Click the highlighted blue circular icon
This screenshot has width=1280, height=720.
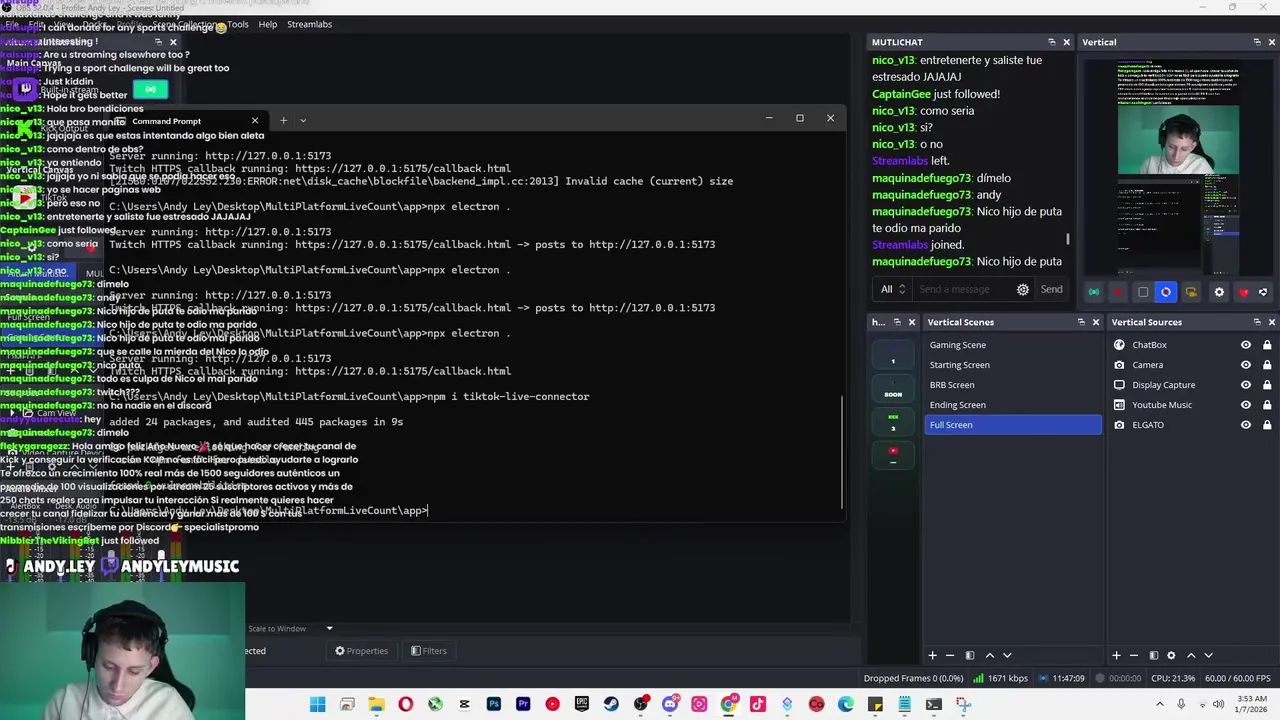pyautogui.click(x=1166, y=292)
